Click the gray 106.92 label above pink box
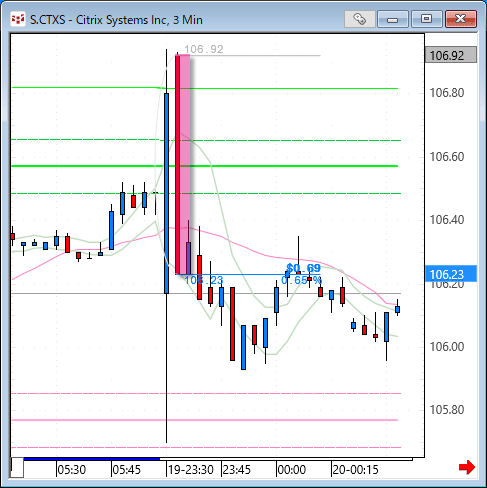487x488 pixels. [x=204, y=49]
